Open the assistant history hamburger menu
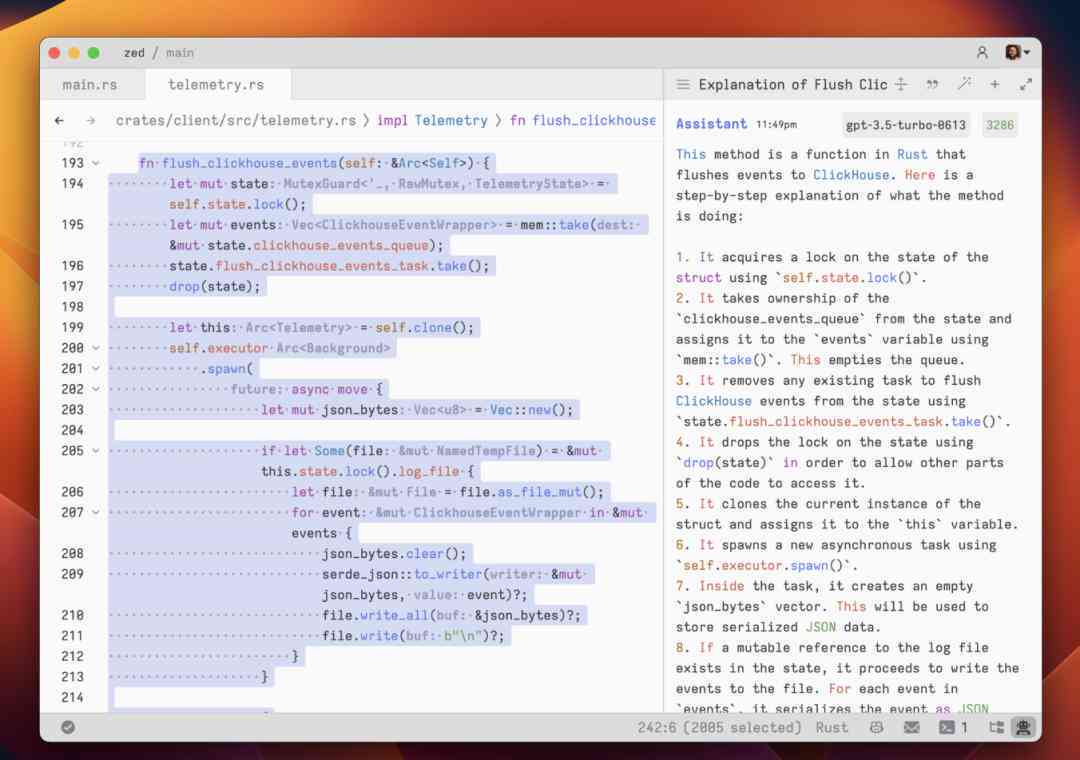 683,85
